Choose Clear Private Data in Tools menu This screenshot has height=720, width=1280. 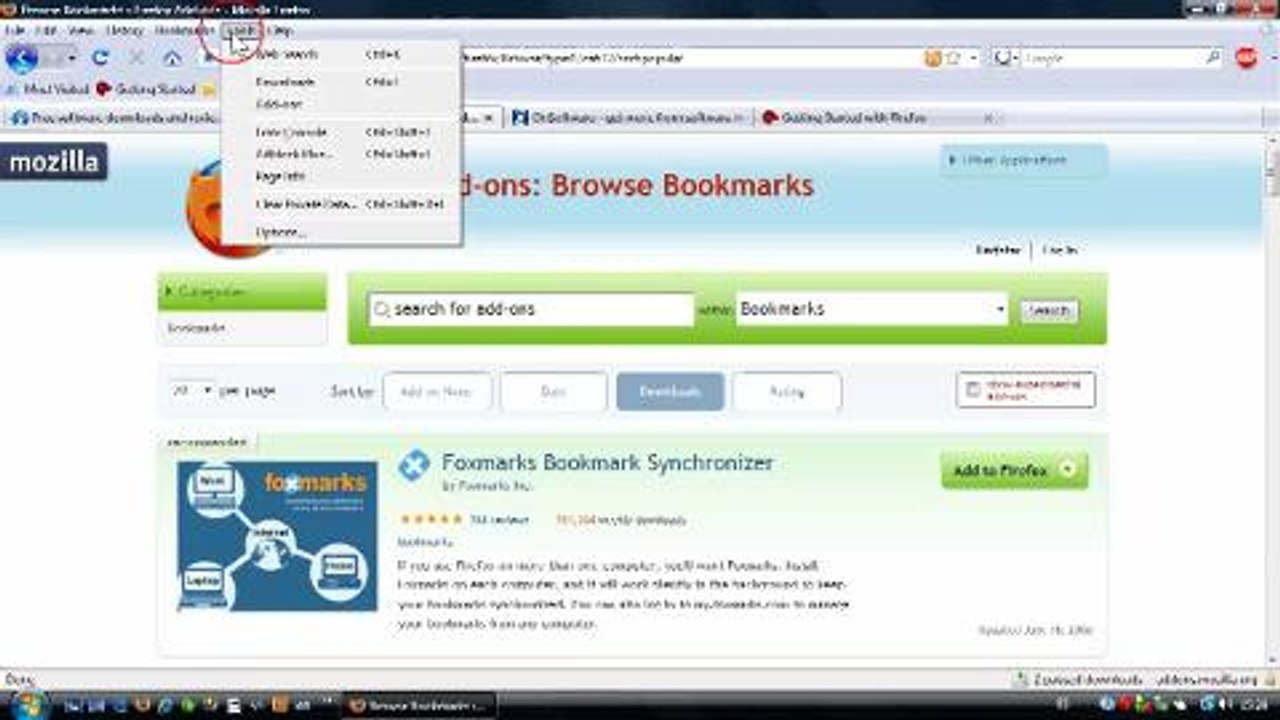coord(341,204)
